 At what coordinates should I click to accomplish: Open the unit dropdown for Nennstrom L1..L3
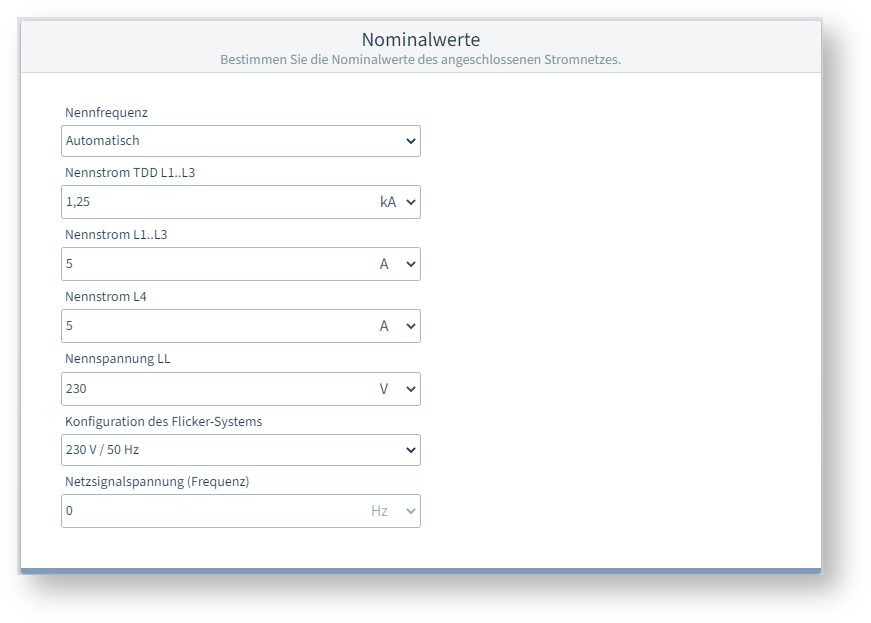[397, 264]
